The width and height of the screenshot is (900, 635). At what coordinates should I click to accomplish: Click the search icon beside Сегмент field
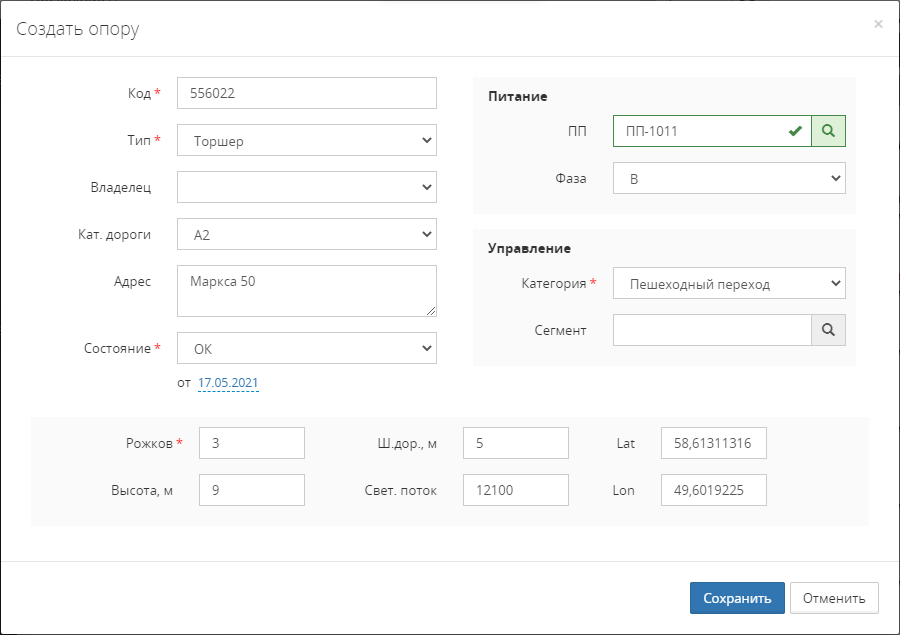click(828, 330)
